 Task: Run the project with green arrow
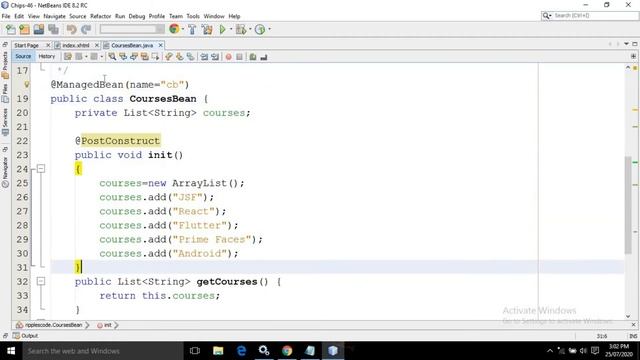coord(222,29)
